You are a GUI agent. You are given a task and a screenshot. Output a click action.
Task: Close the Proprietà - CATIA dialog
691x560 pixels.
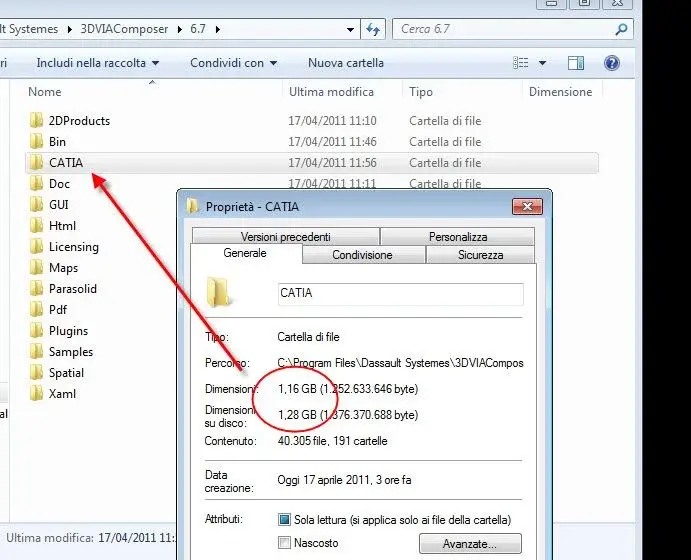coord(527,206)
